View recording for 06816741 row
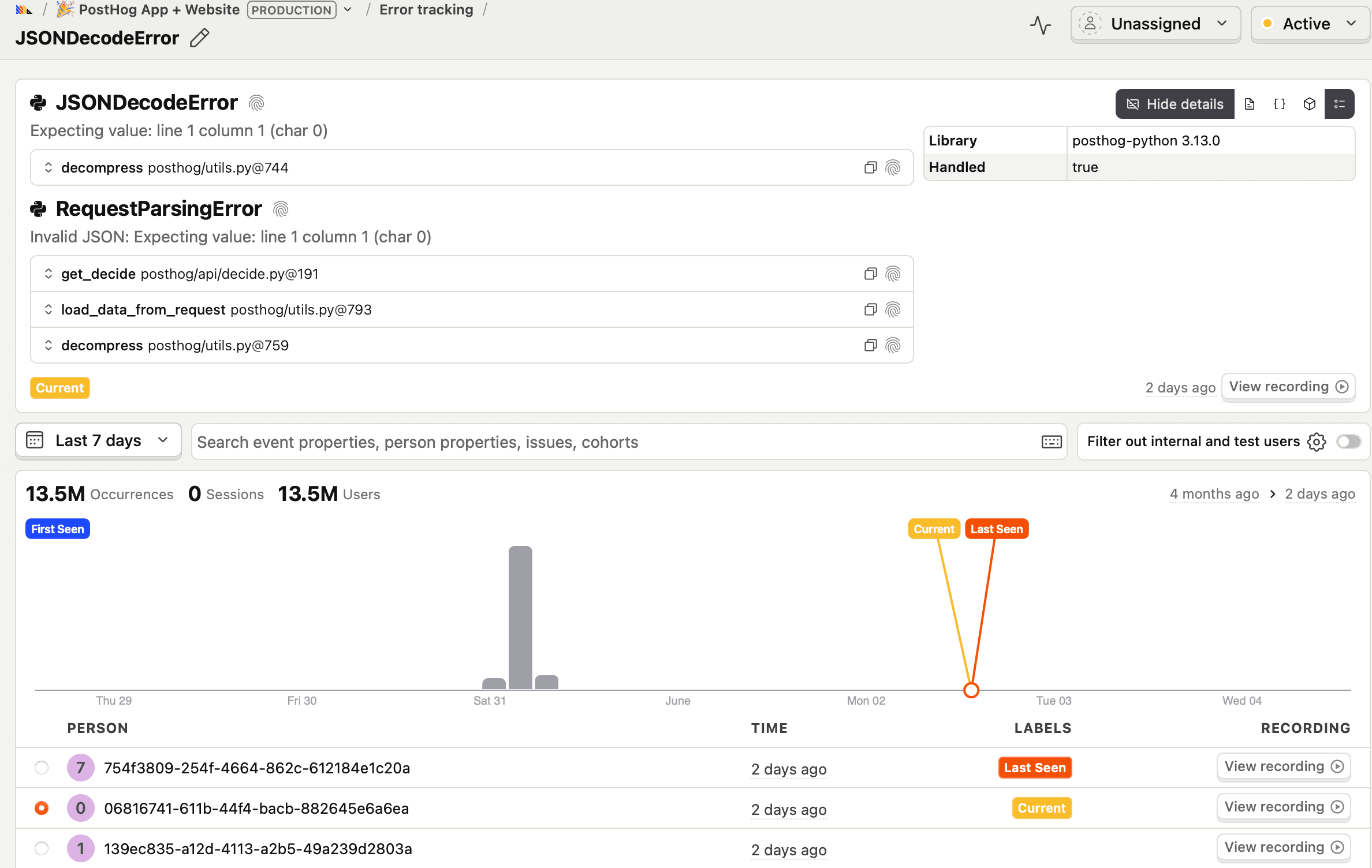Image resolution: width=1372 pixels, height=868 pixels. (x=1284, y=807)
